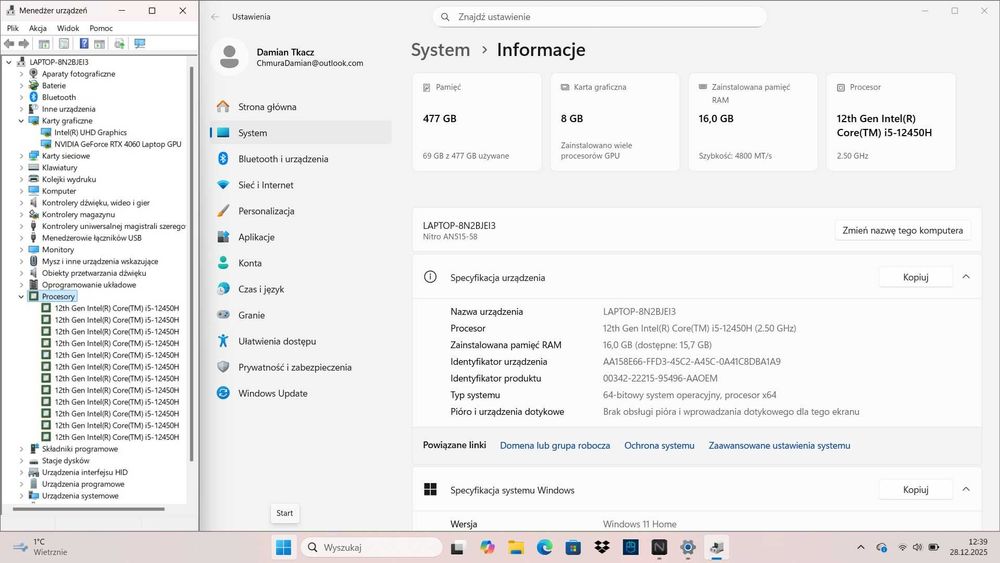The image size is (1000, 563).
Task: Click the Task View taskbar icon
Action: point(457,548)
